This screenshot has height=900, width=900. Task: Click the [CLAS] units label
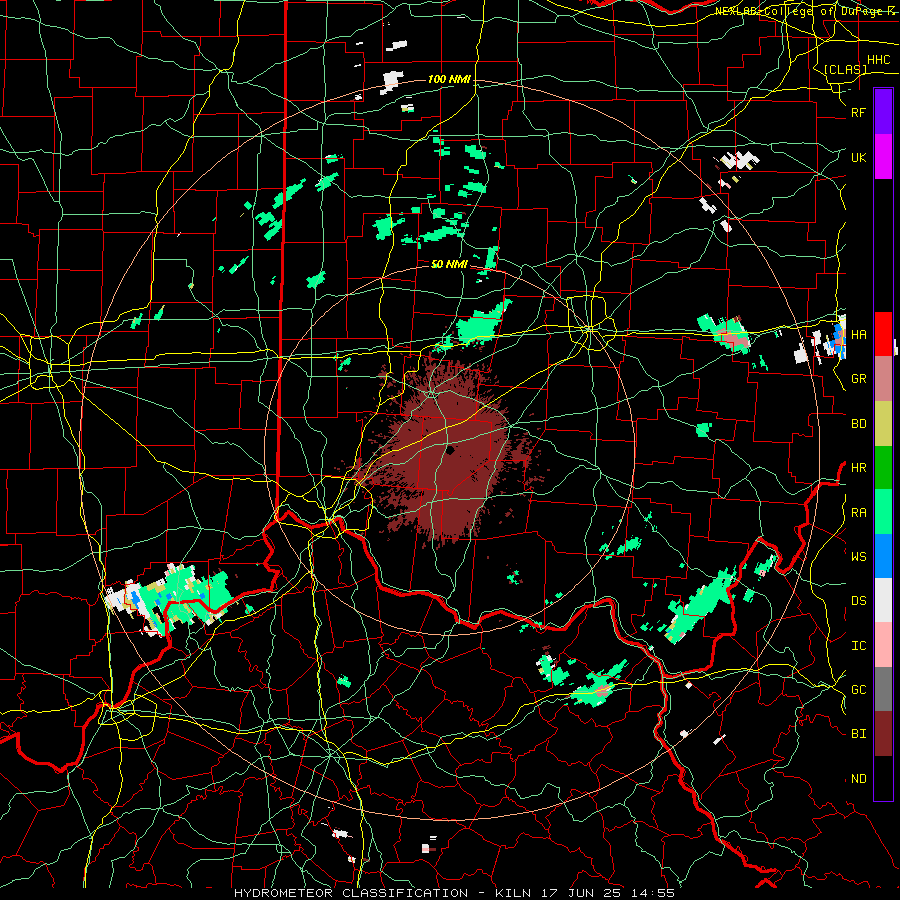(x=845, y=69)
